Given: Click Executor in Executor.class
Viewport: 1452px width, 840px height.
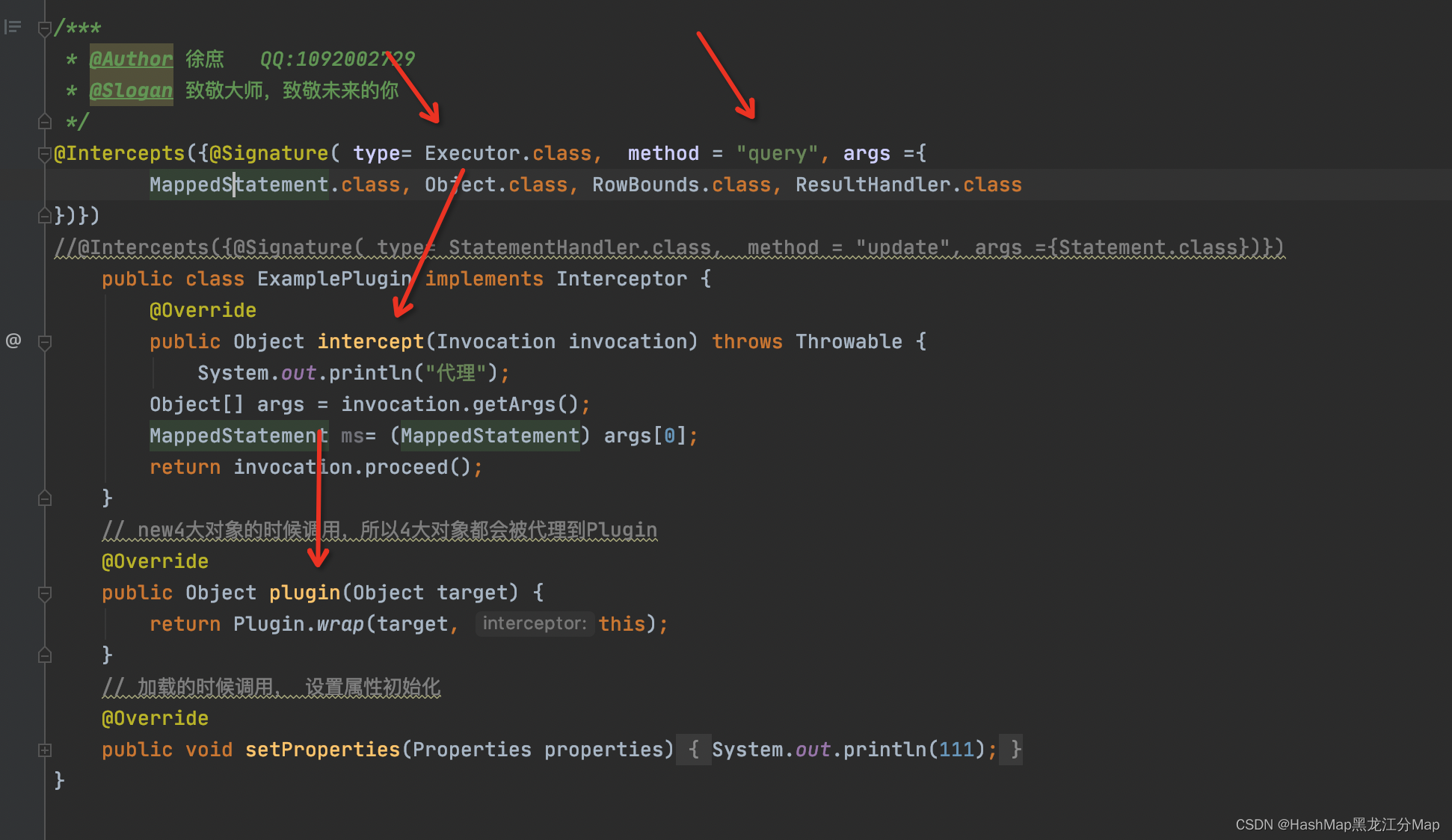Looking at the screenshot, I should click(x=473, y=153).
